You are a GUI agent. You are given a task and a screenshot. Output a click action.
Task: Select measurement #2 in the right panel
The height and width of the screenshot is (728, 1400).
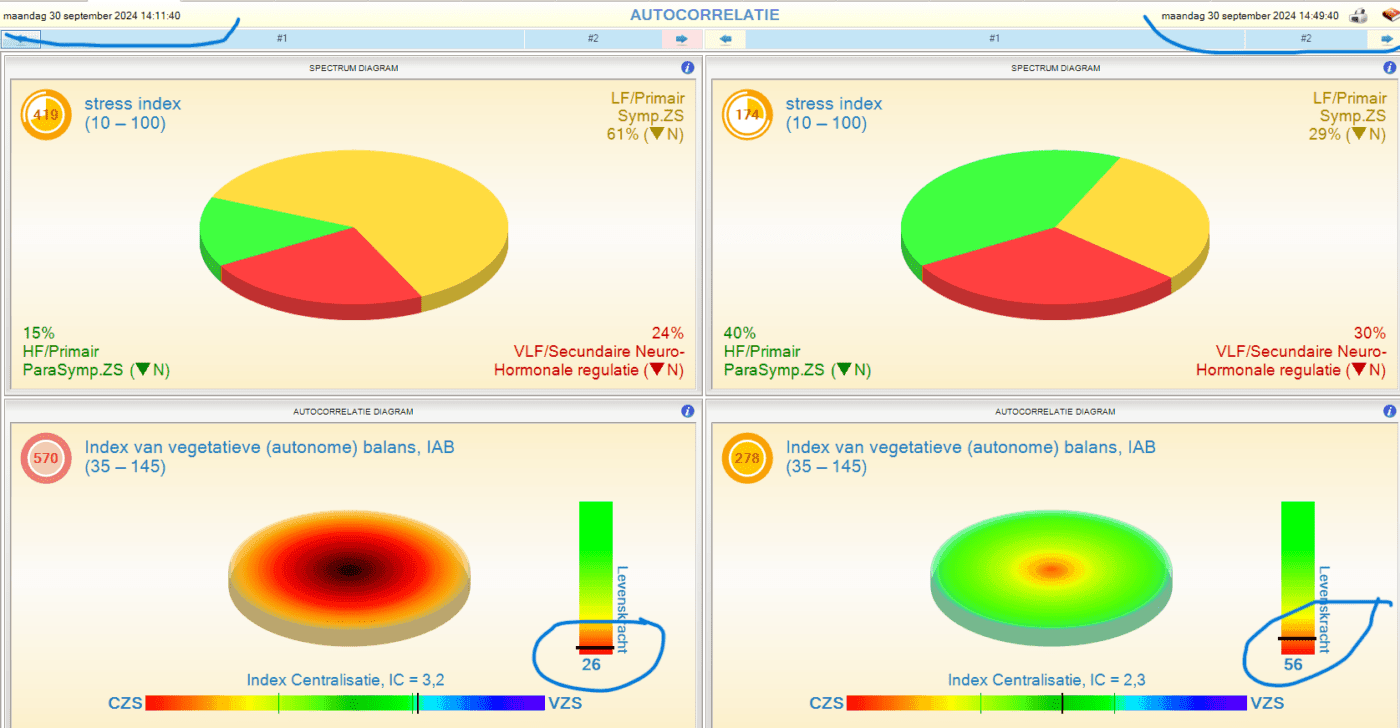tap(1306, 39)
